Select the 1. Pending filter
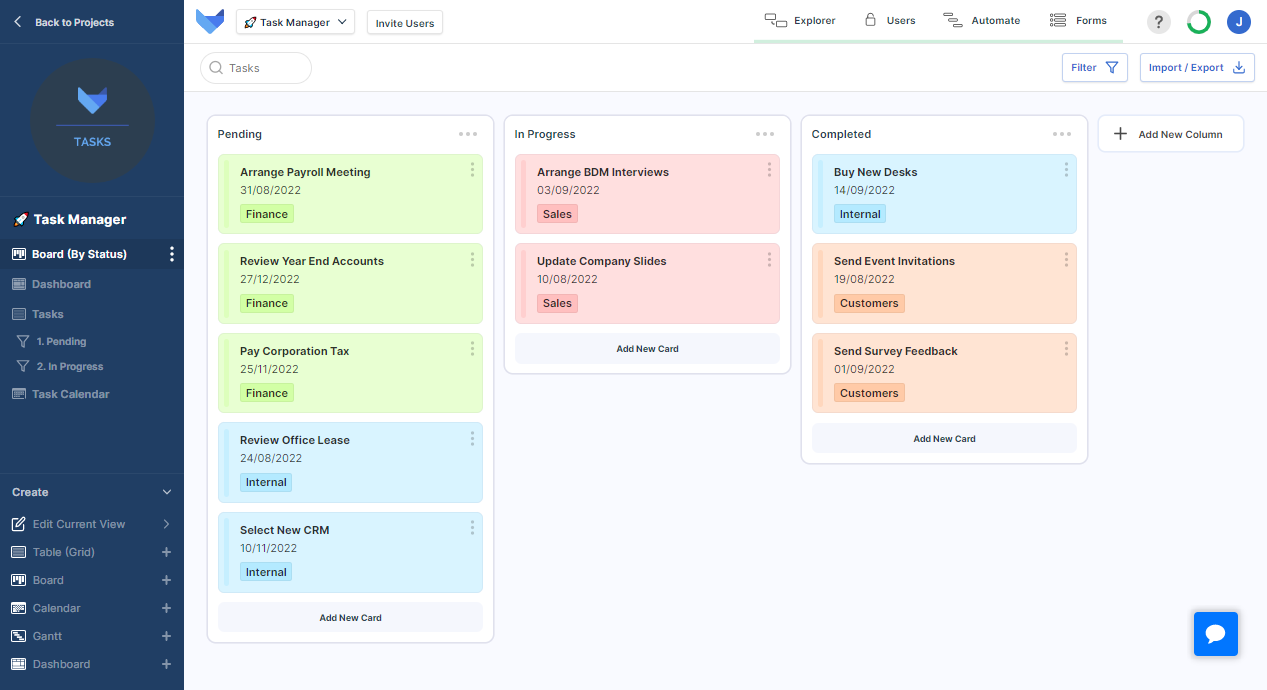Image resolution: width=1267 pixels, height=690 pixels. (x=61, y=341)
